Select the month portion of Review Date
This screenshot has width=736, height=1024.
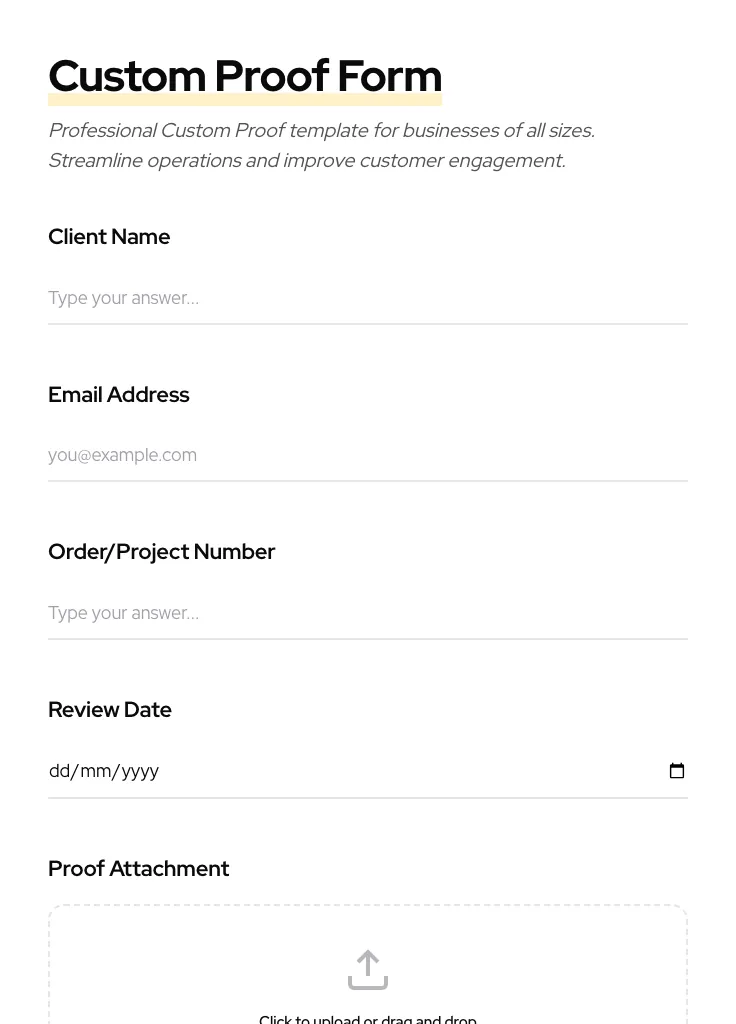click(96, 771)
